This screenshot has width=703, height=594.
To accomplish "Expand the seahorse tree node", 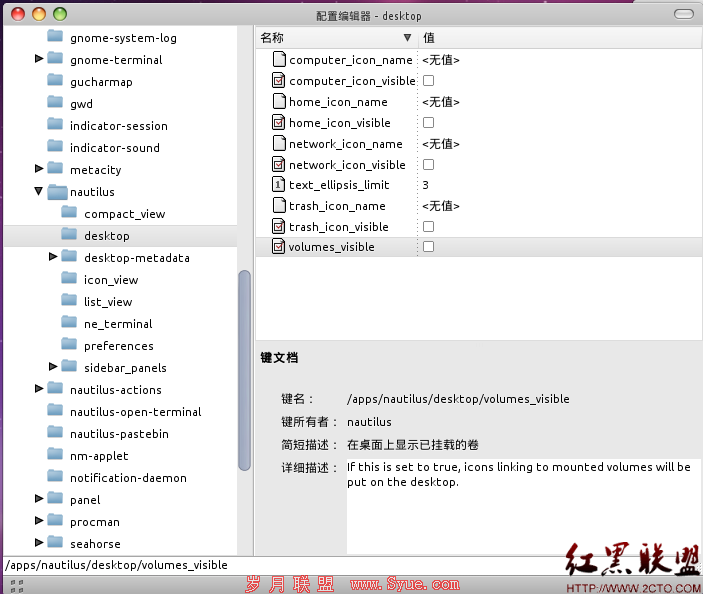I will [x=39, y=542].
